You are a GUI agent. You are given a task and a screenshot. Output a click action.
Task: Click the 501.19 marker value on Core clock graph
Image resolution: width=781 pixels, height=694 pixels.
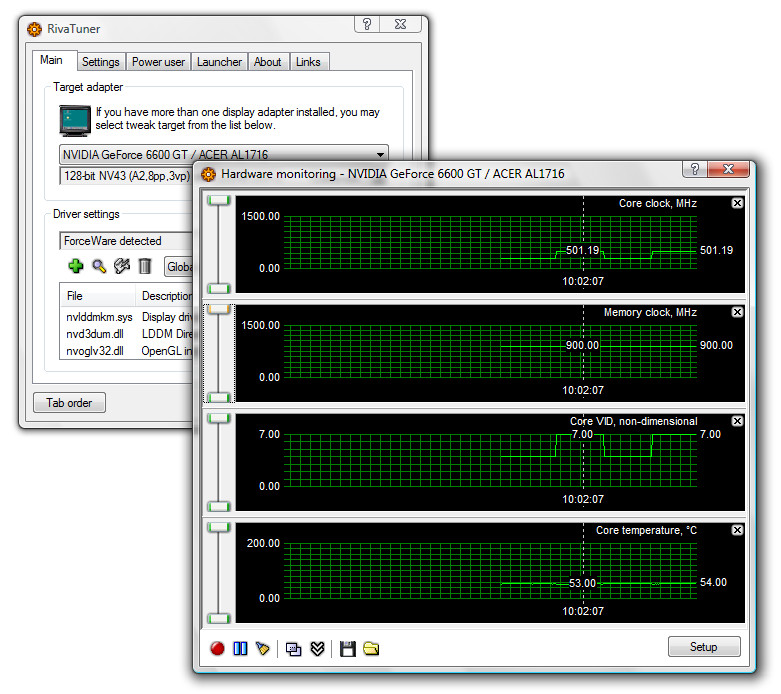pyautogui.click(x=582, y=250)
